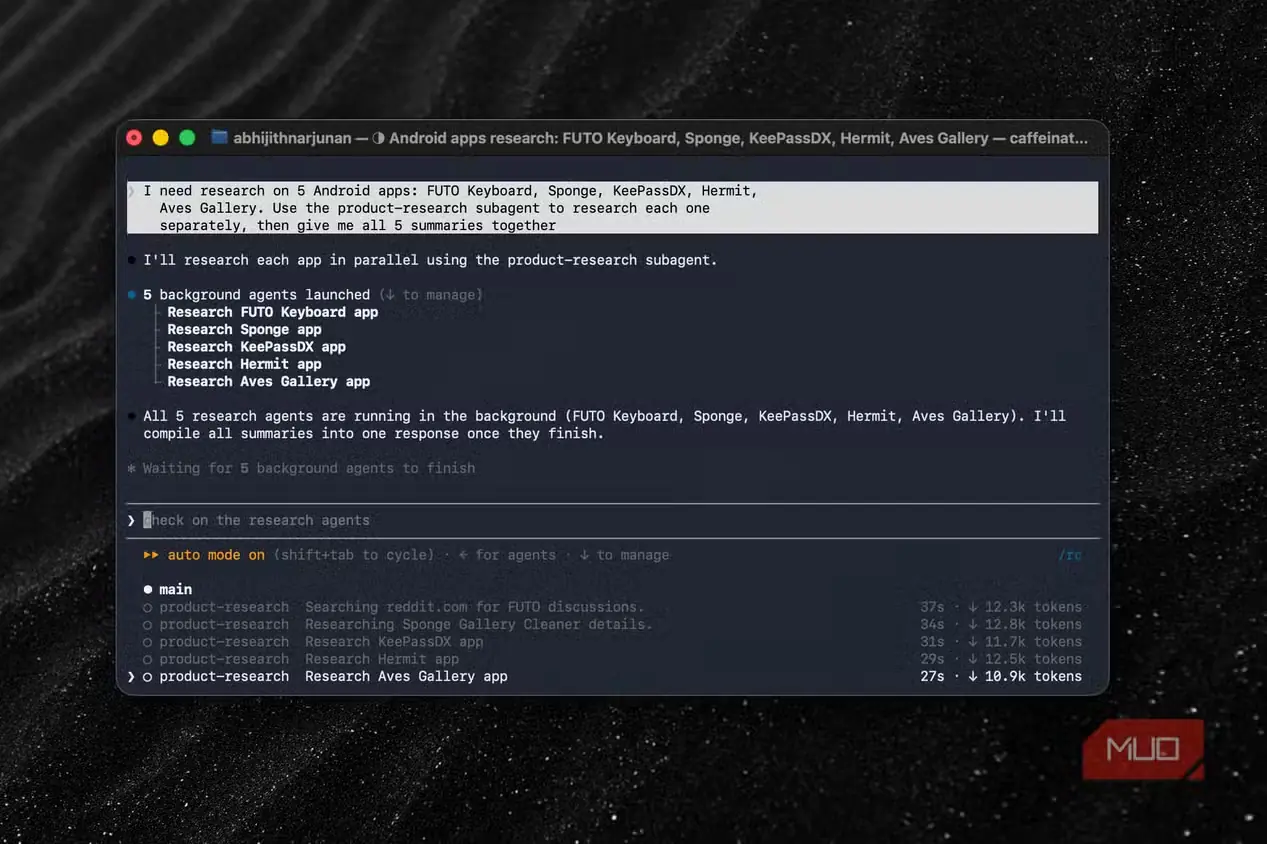Image resolution: width=1267 pixels, height=844 pixels.
Task: Click the folder icon in the title bar
Action: [219, 138]
